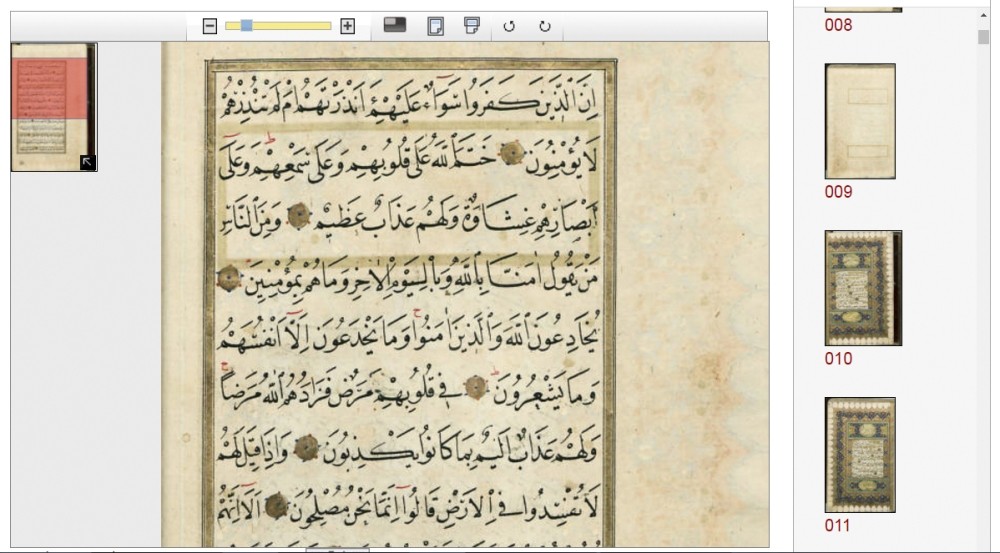Click the page label 010

pyautogui.click(x=838, y=359)
